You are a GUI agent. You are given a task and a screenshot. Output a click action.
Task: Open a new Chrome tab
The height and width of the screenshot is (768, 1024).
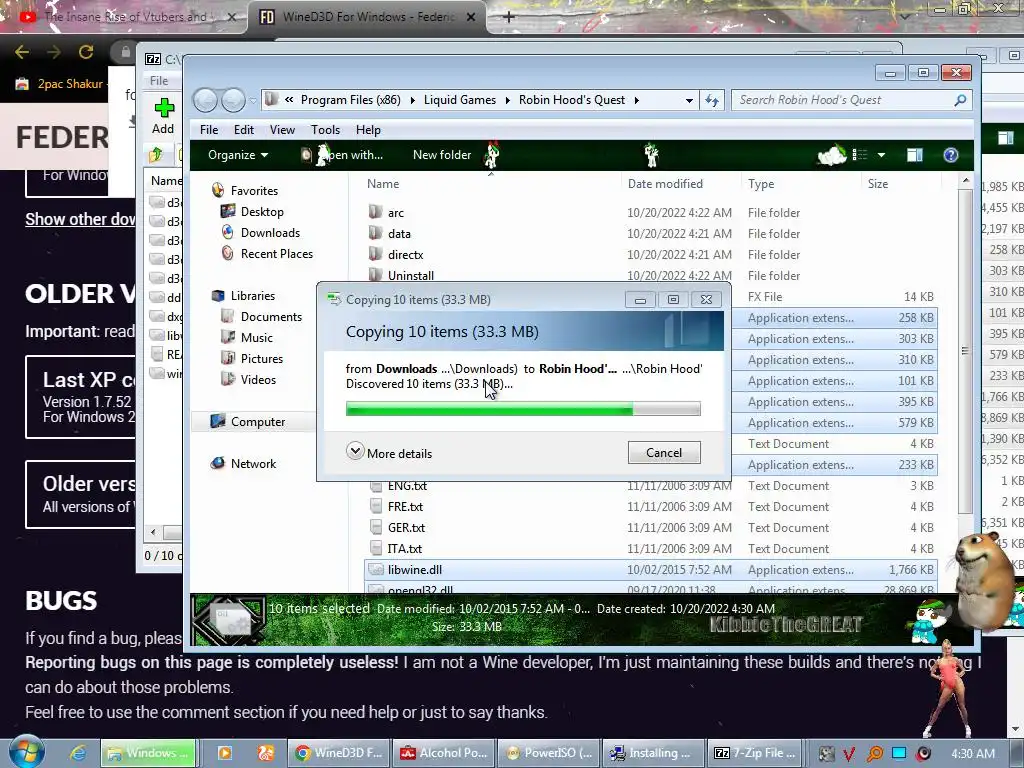point(509,17)
